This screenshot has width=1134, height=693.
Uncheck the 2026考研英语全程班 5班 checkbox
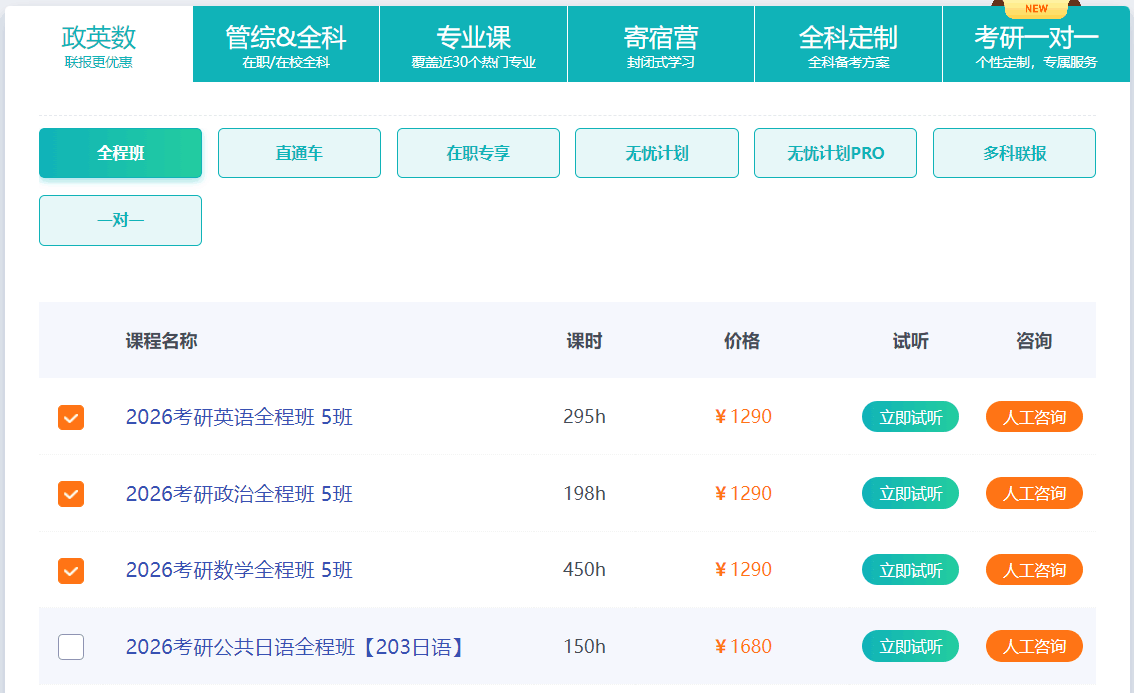point(71,417)
